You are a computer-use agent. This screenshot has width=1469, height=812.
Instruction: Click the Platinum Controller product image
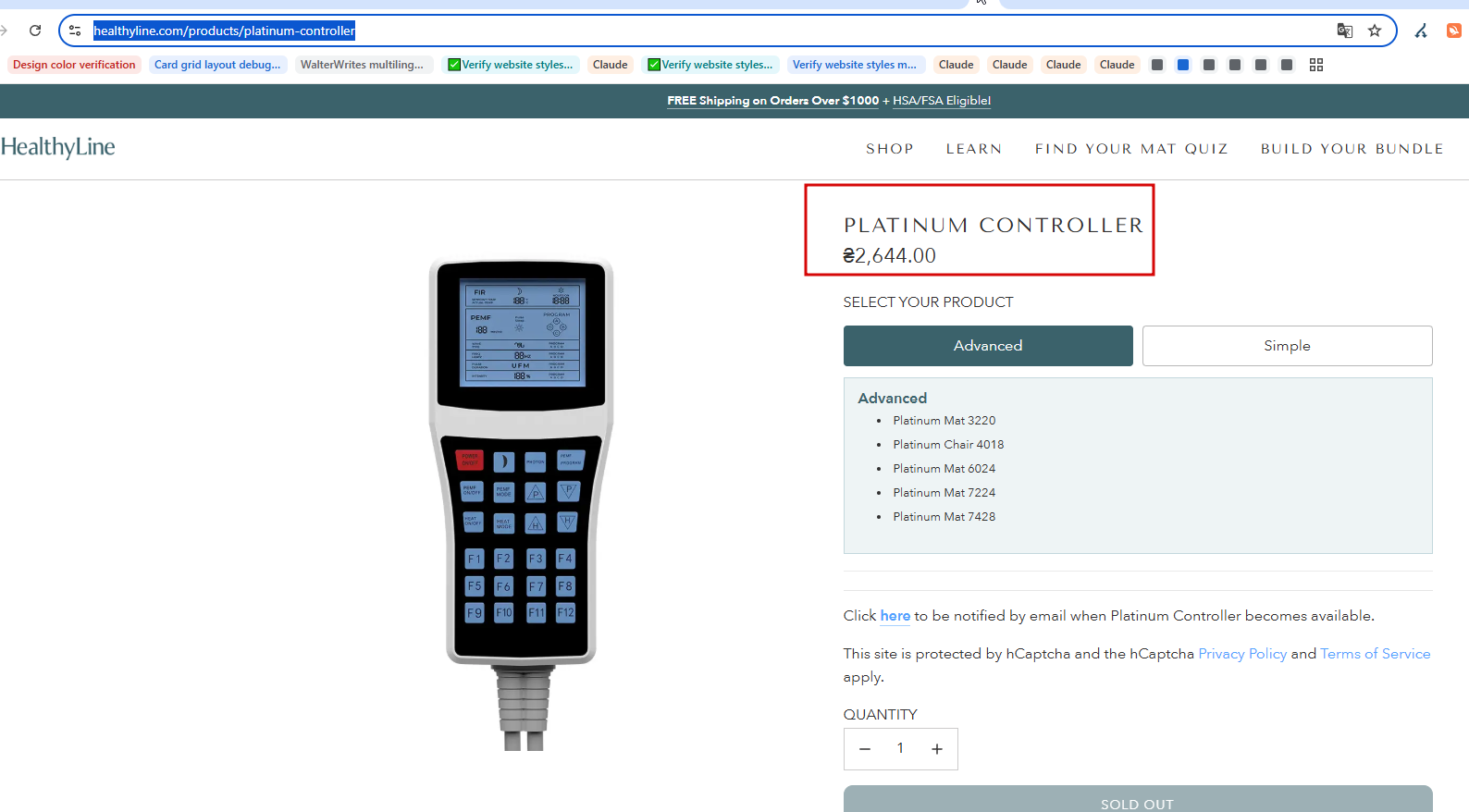click(x=521, y=504)
